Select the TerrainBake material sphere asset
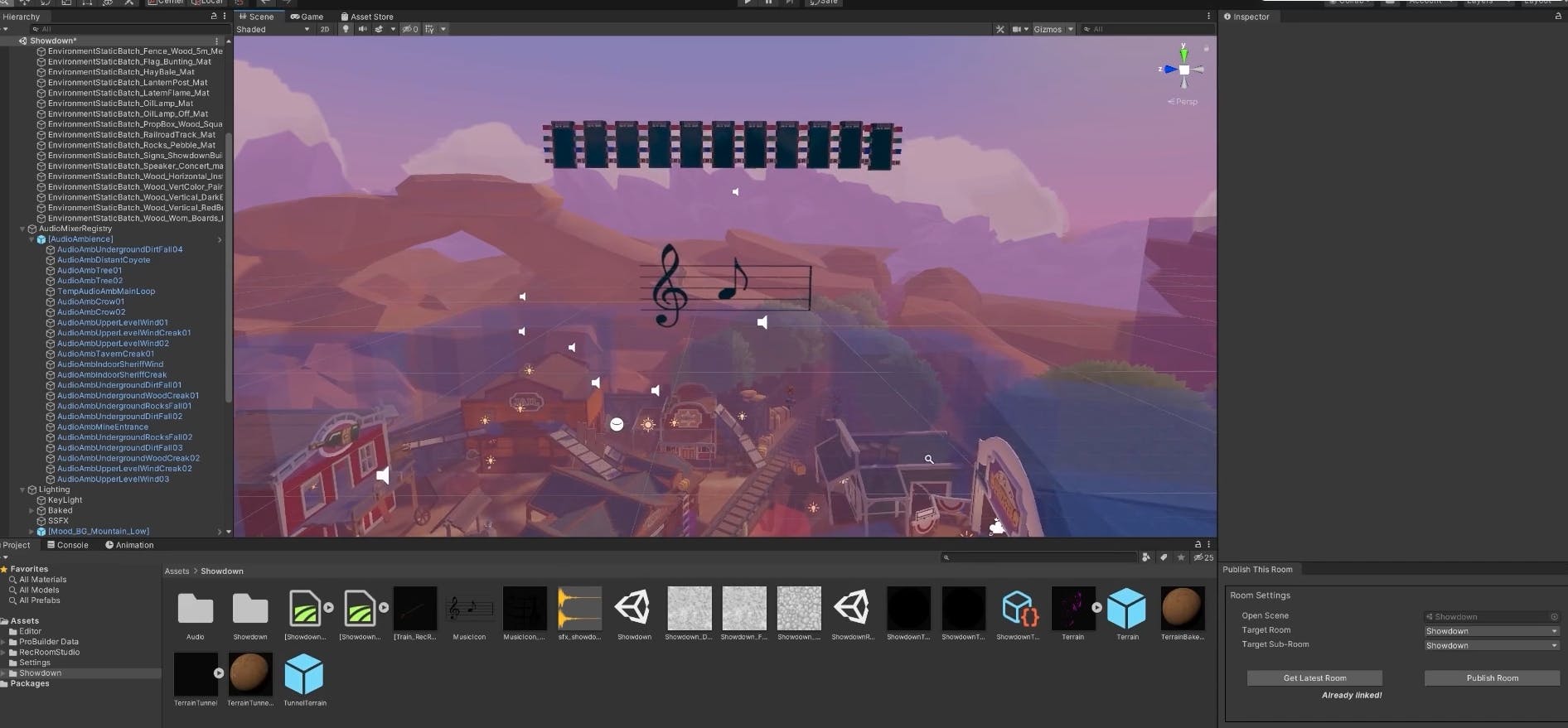1568x728 pixels. (x=1183, y=609)
